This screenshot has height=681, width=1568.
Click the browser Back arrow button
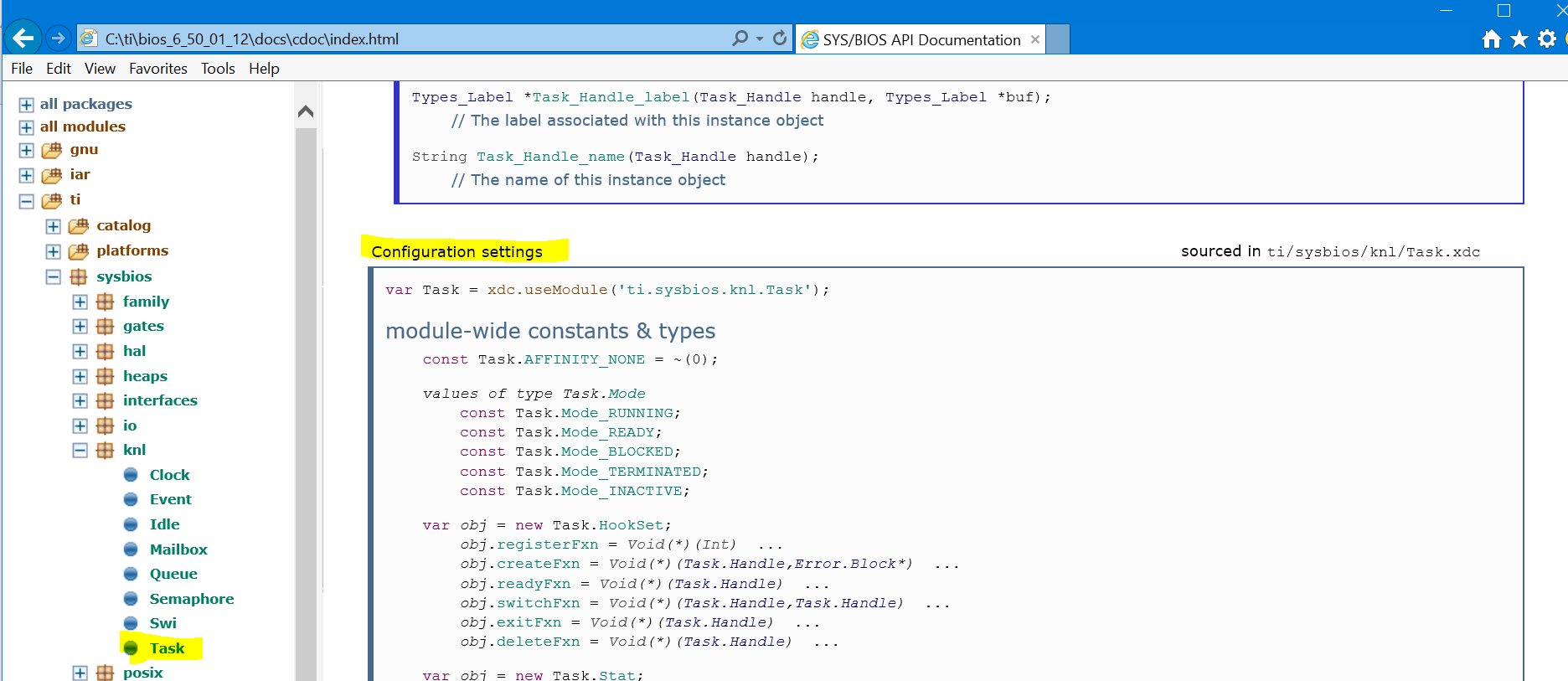[x=23, y=39]
